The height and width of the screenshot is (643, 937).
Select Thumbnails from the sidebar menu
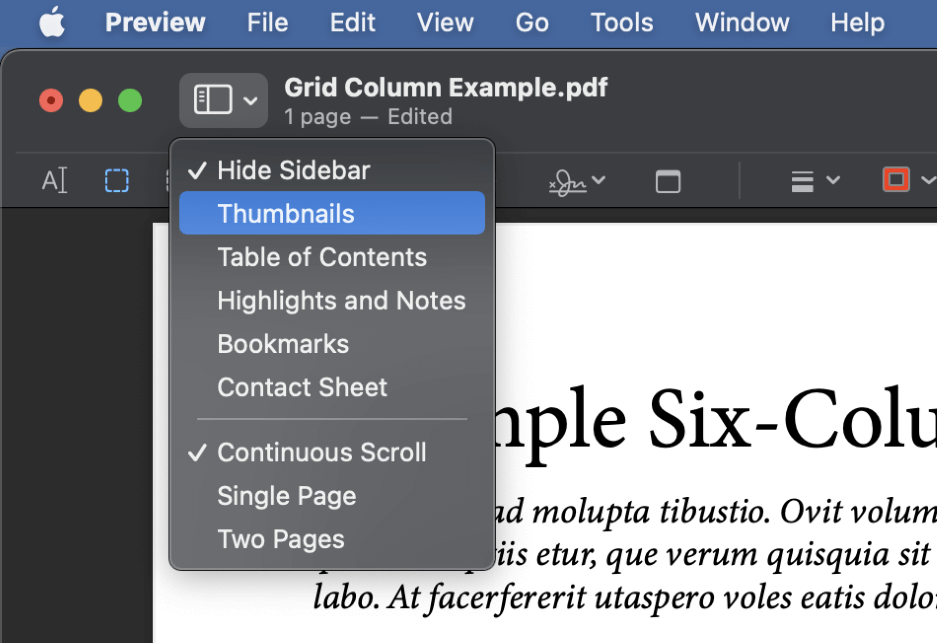(x=287, y=213)
